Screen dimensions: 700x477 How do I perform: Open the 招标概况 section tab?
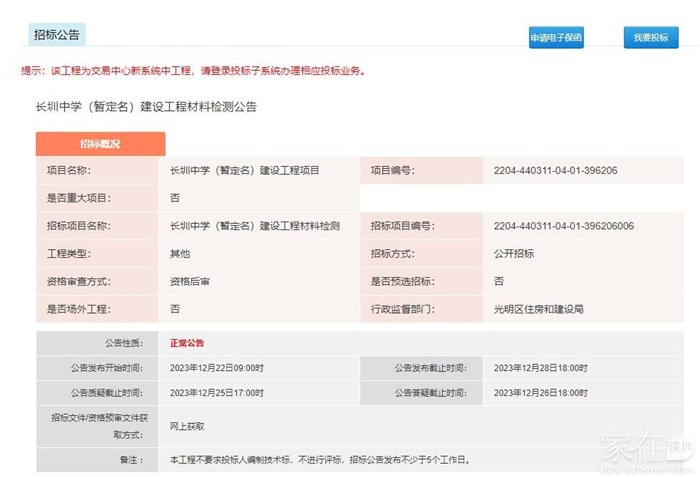click(100, 144)
